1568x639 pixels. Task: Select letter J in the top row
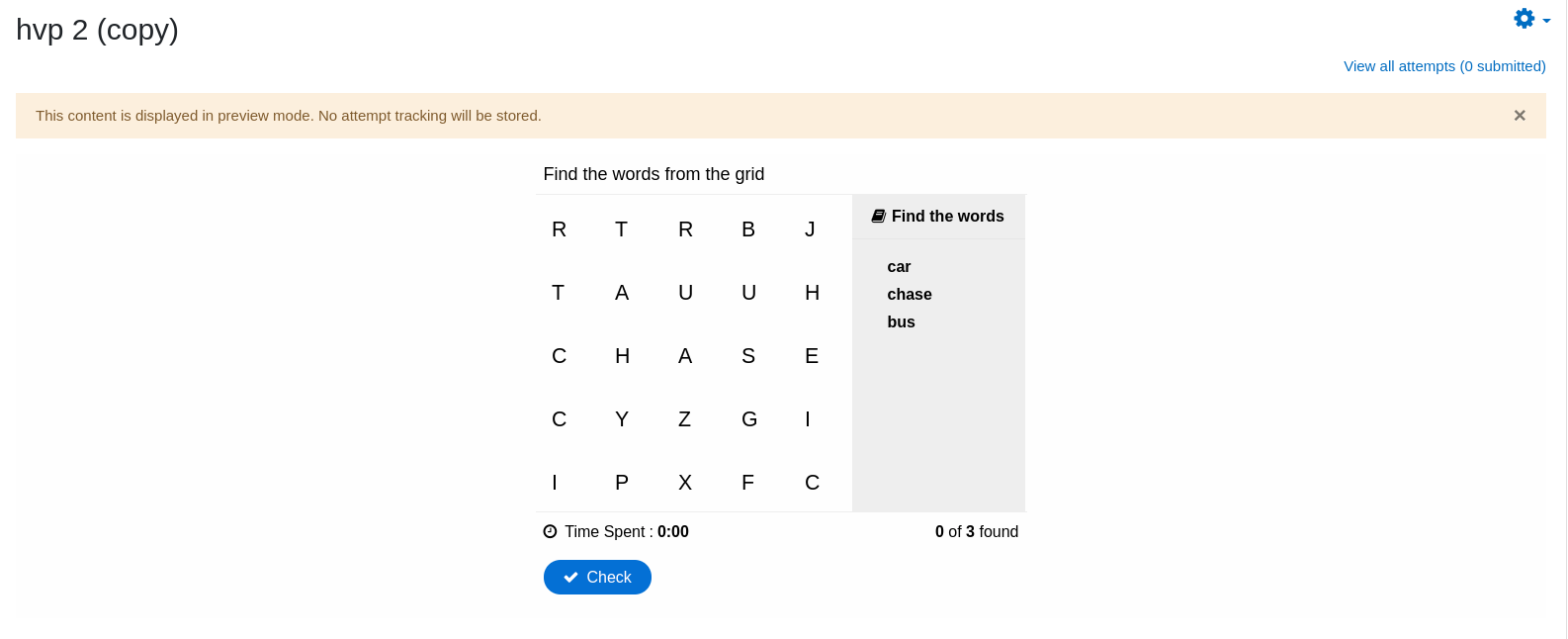coord(810,229)
